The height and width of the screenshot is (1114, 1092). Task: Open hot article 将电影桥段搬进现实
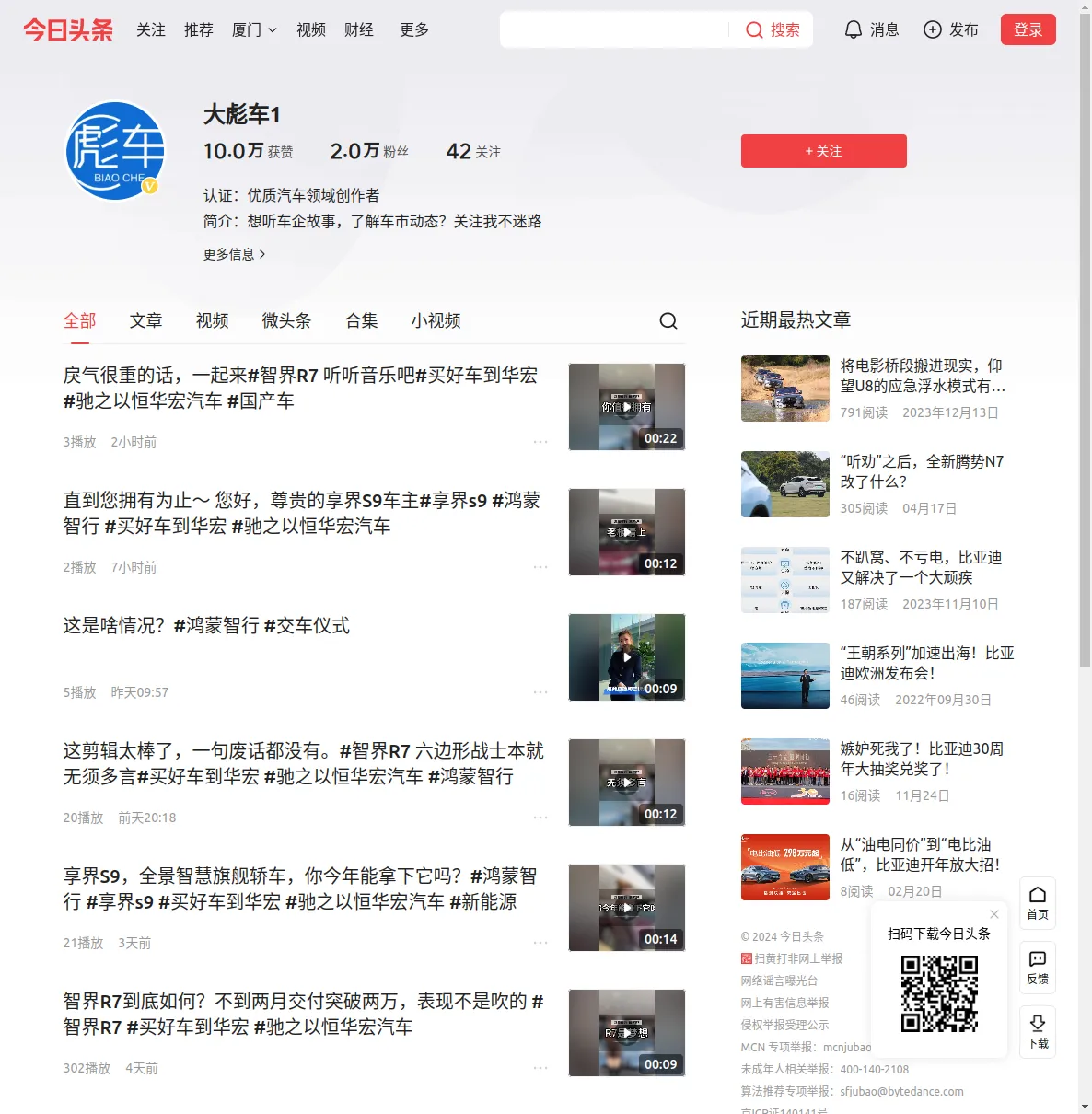click(923, 376)
